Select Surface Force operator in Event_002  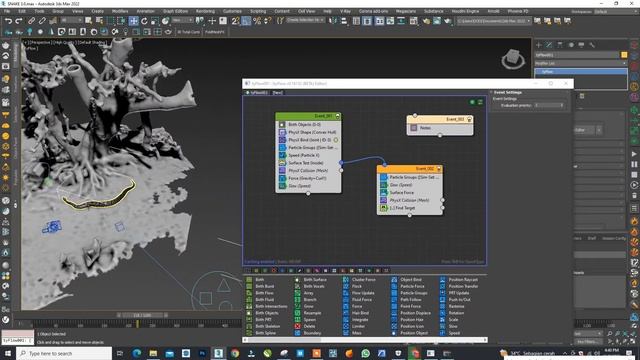coord(409,193)
